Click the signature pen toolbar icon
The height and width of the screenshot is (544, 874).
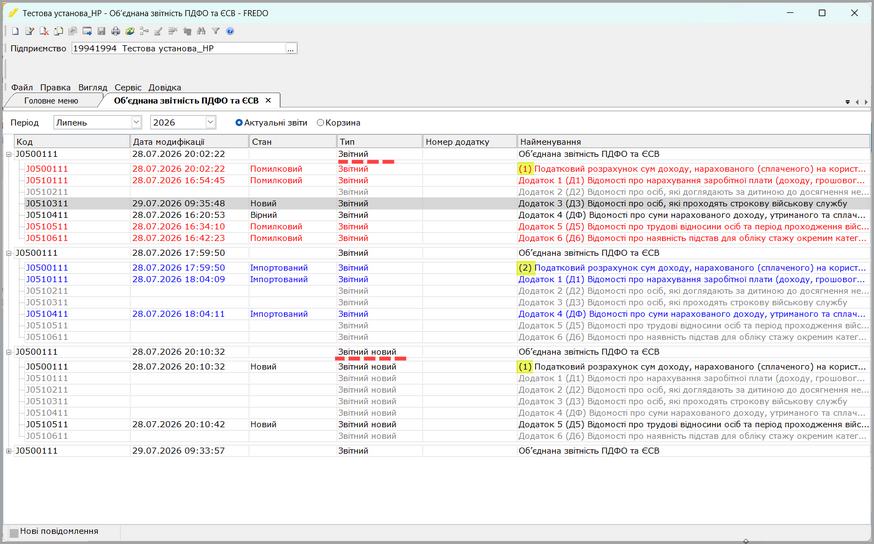[x=158, y=31]
